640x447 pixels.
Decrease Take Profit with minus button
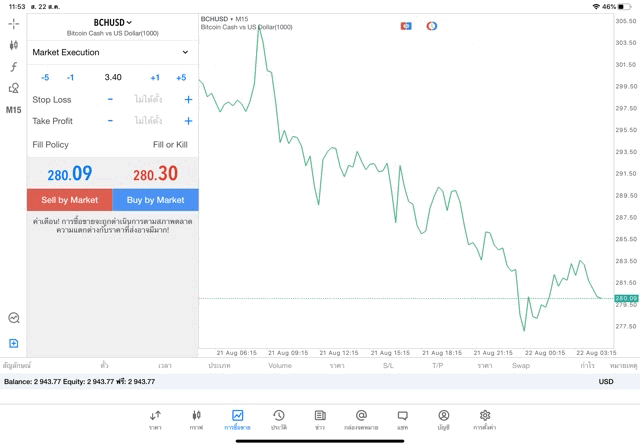110,121
